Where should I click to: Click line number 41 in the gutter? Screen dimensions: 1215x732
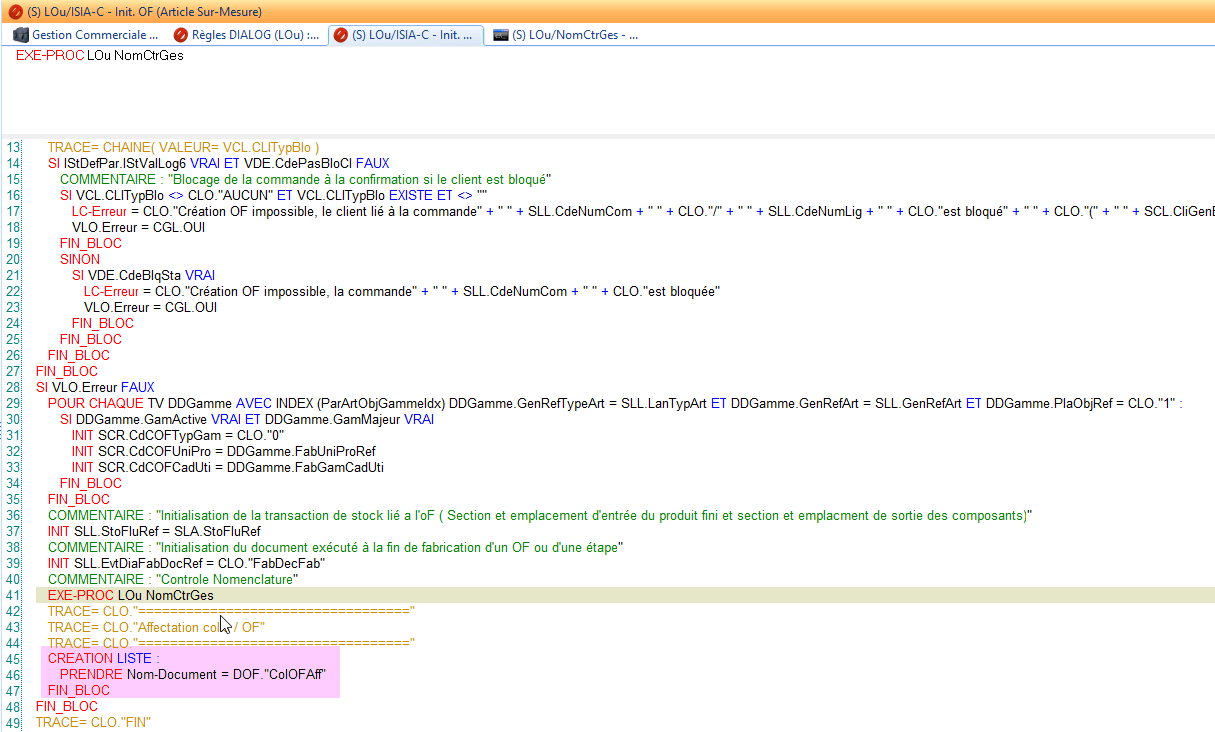[13, 594]
